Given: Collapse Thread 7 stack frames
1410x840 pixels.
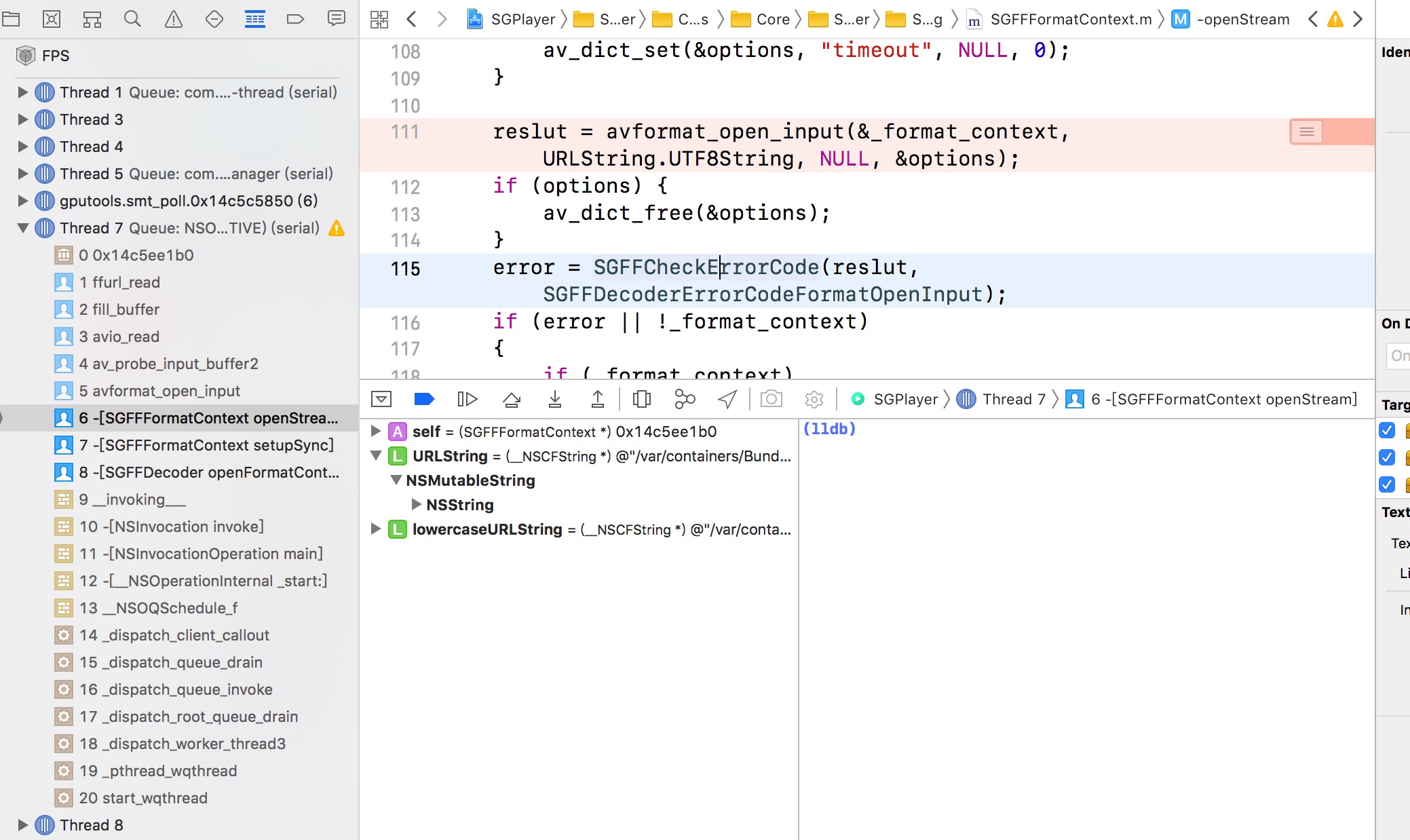Looking at the screenshot, I should [x=22, y=228].
